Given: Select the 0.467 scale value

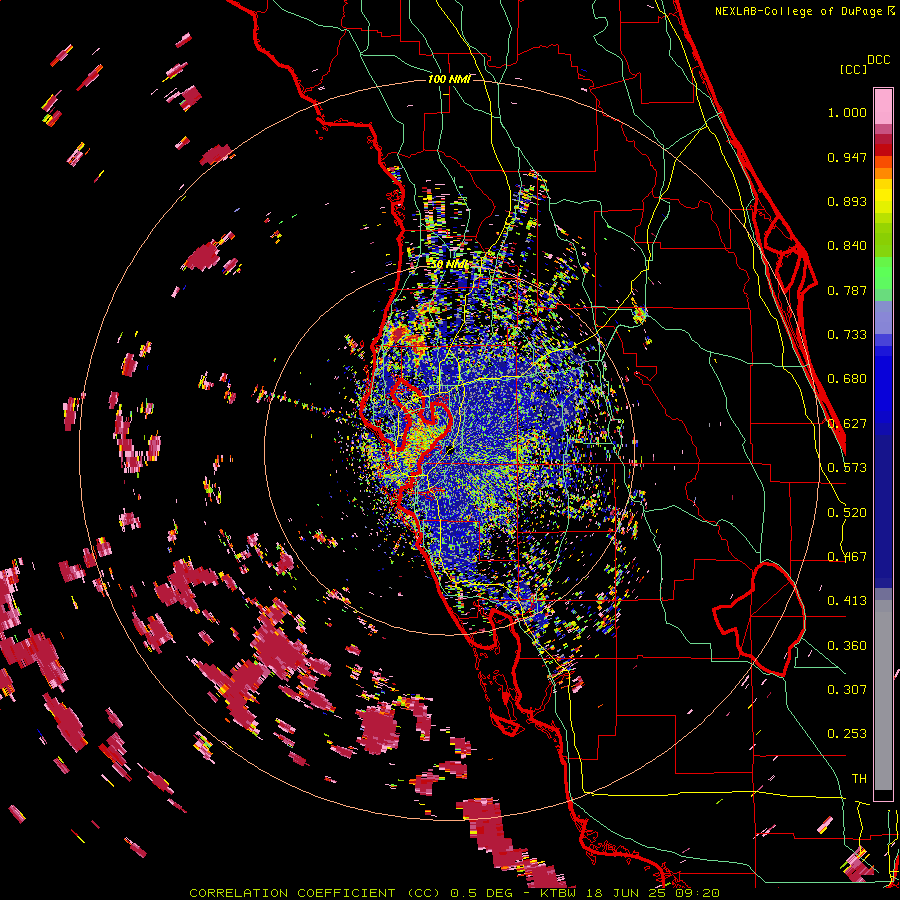Looking at the screenshot, I should pos(847,557).
